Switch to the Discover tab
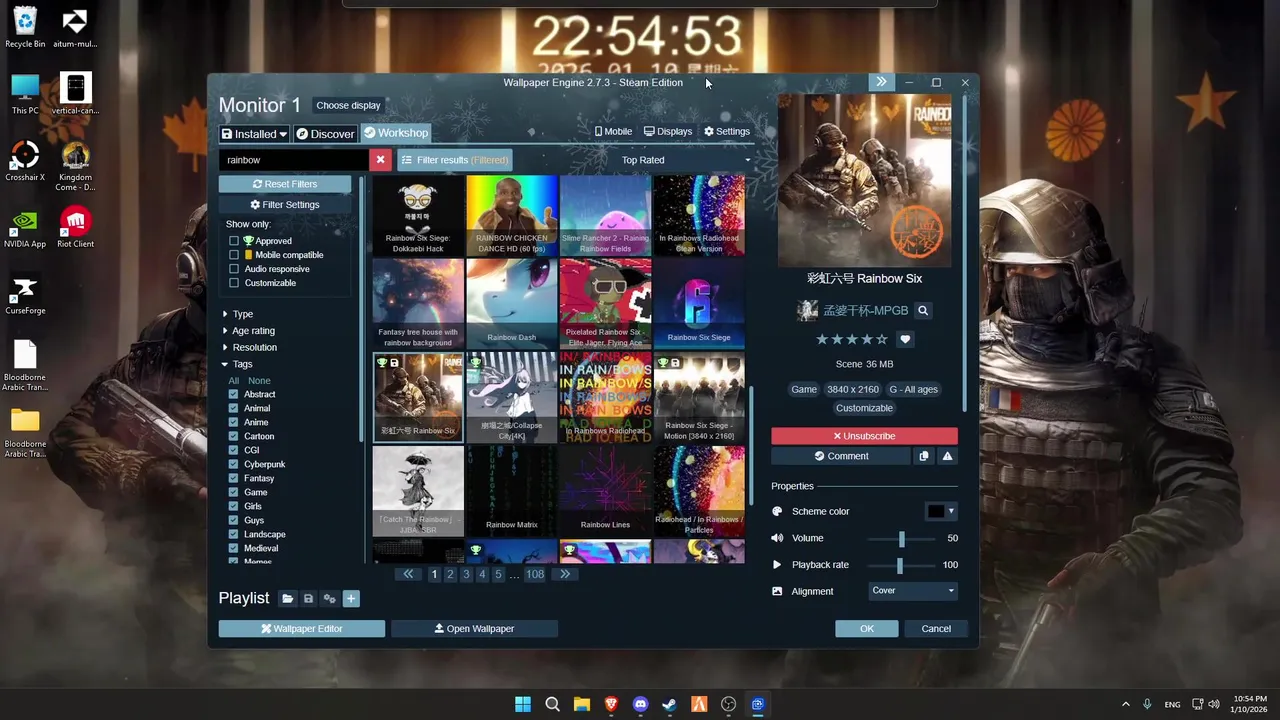 click(325, 133)
